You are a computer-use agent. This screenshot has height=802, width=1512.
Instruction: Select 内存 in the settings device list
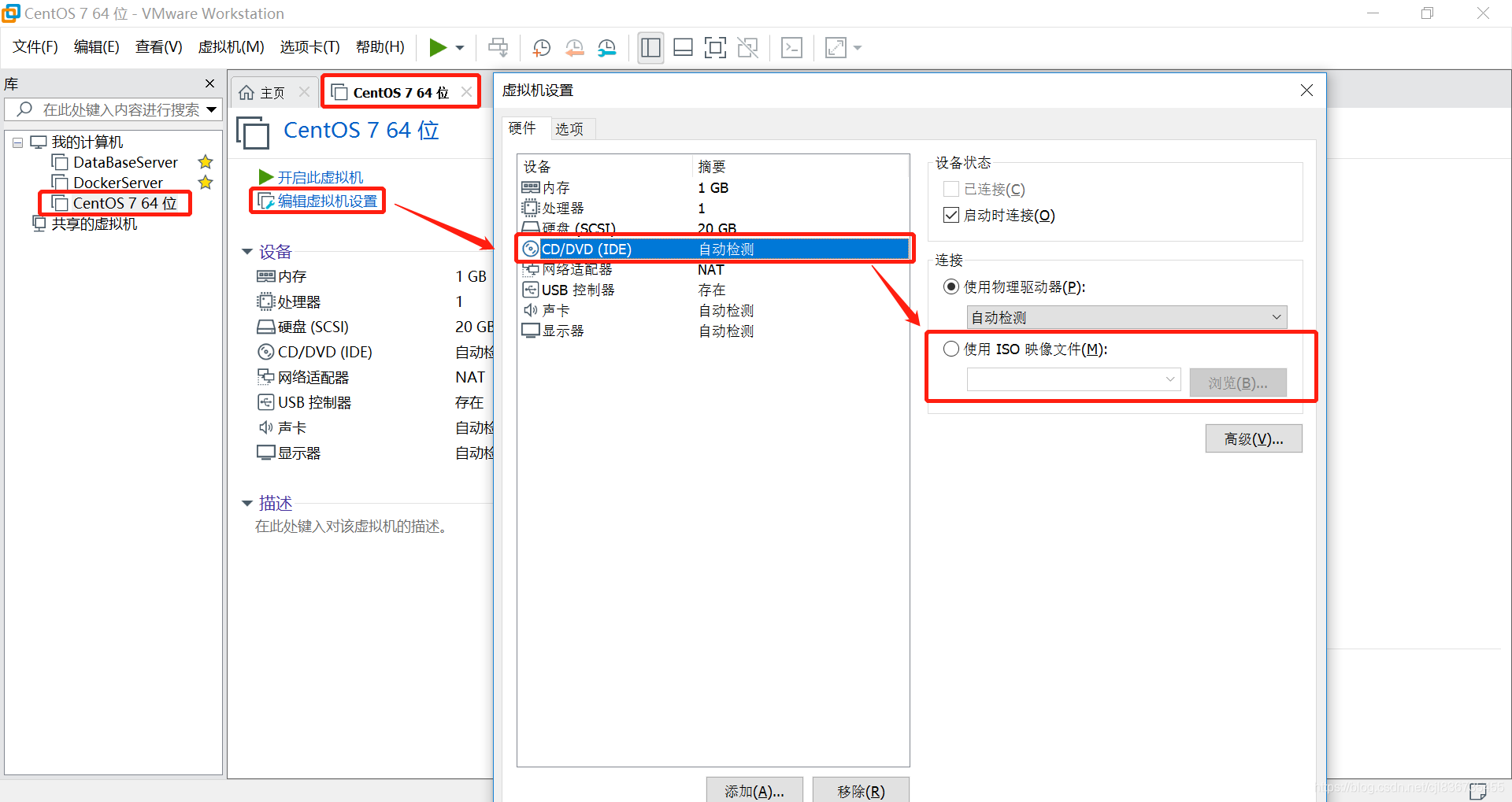click(x=714, y=188)
